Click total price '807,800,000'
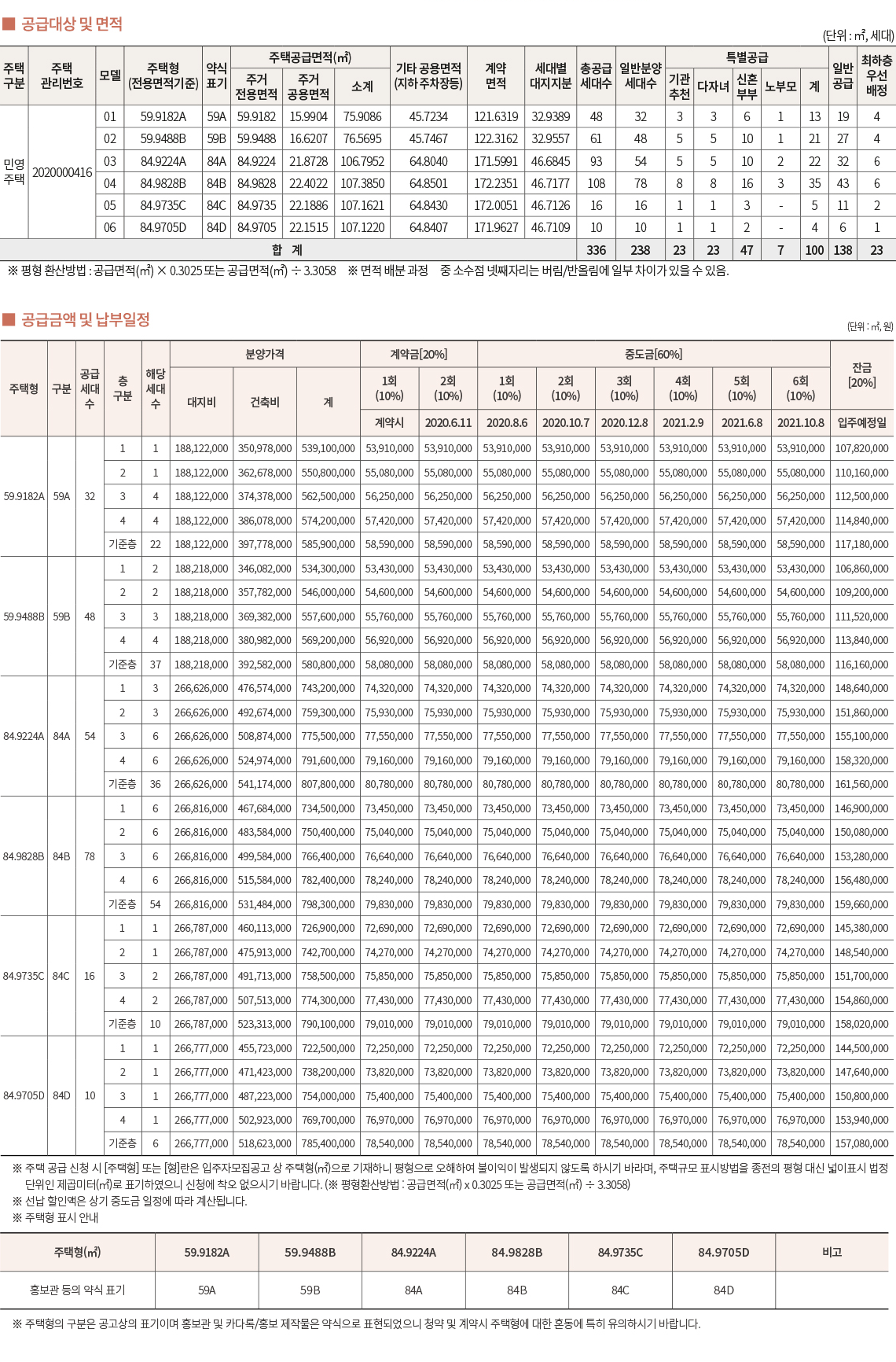 (x=329, y=784)
